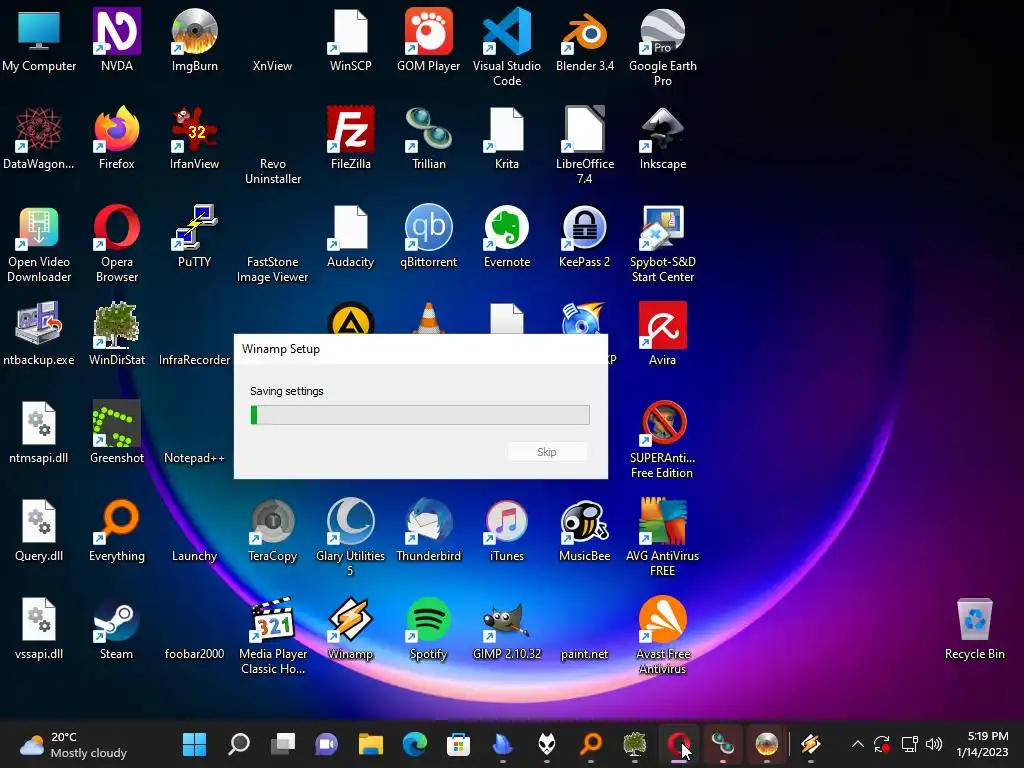The width and height of the screenshot is (1024, 768).
Task: Select the Open Video Downloader icon
Action: tap(39, 227)
